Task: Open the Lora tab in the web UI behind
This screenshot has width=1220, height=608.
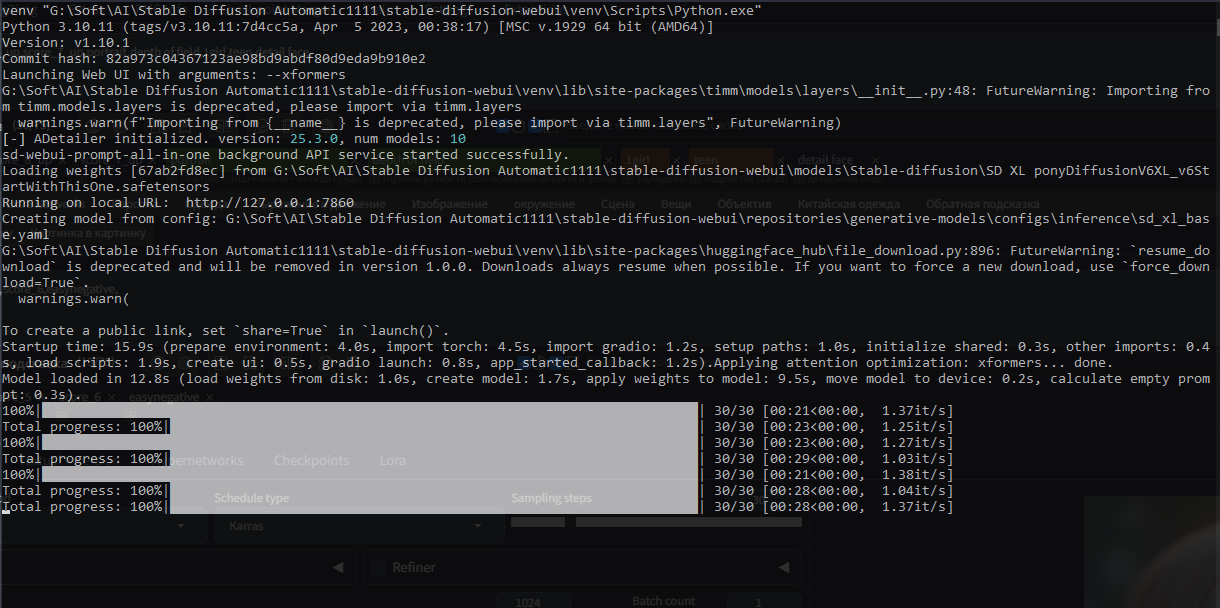Action: 393,461
